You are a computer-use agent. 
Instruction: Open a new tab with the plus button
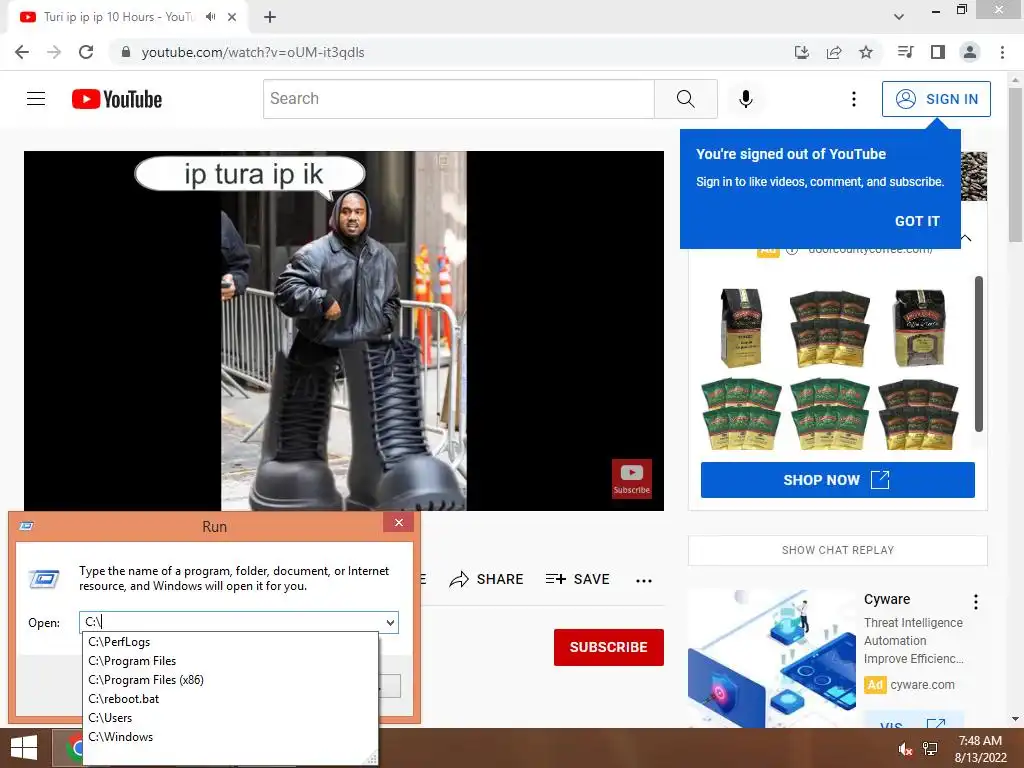pyautogui.click(x=270, y=17)
